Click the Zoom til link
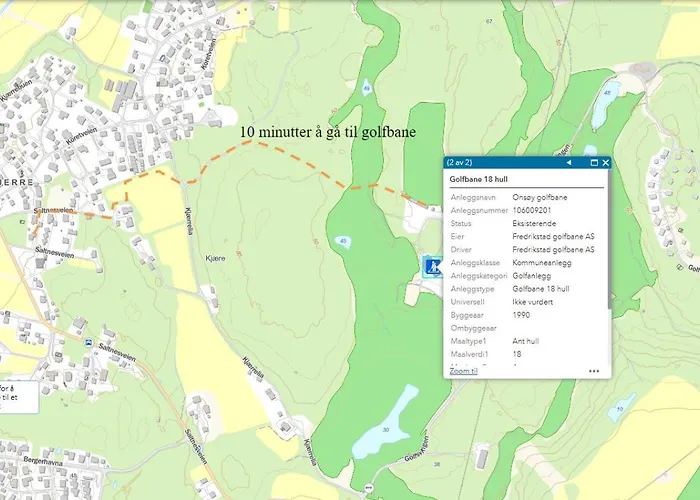The width and height of the screenshot is (700, 500). pos(463,371)
